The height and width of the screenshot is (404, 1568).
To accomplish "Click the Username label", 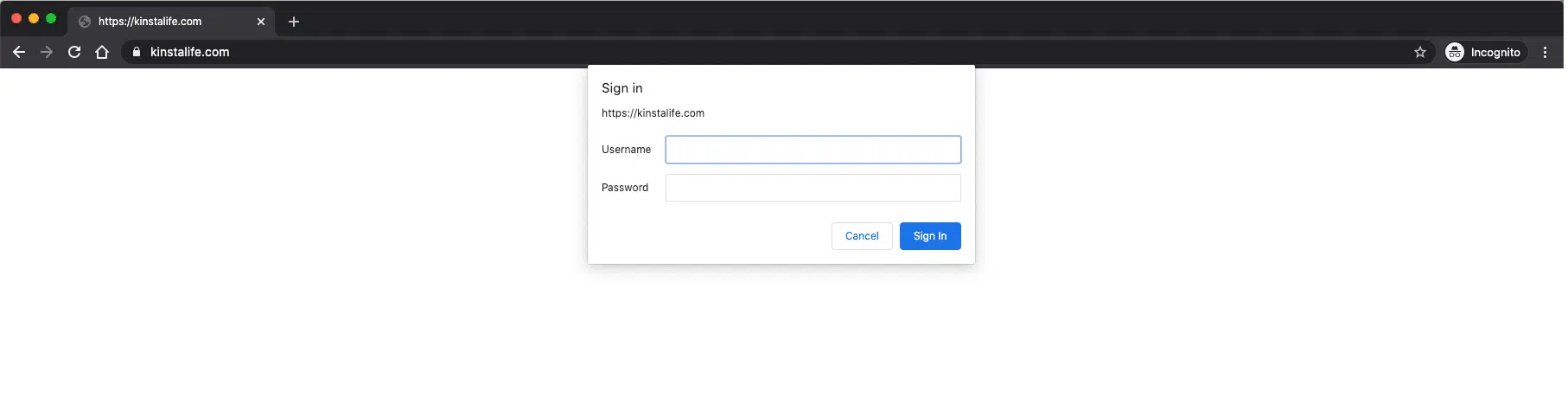I will point(626,150).
